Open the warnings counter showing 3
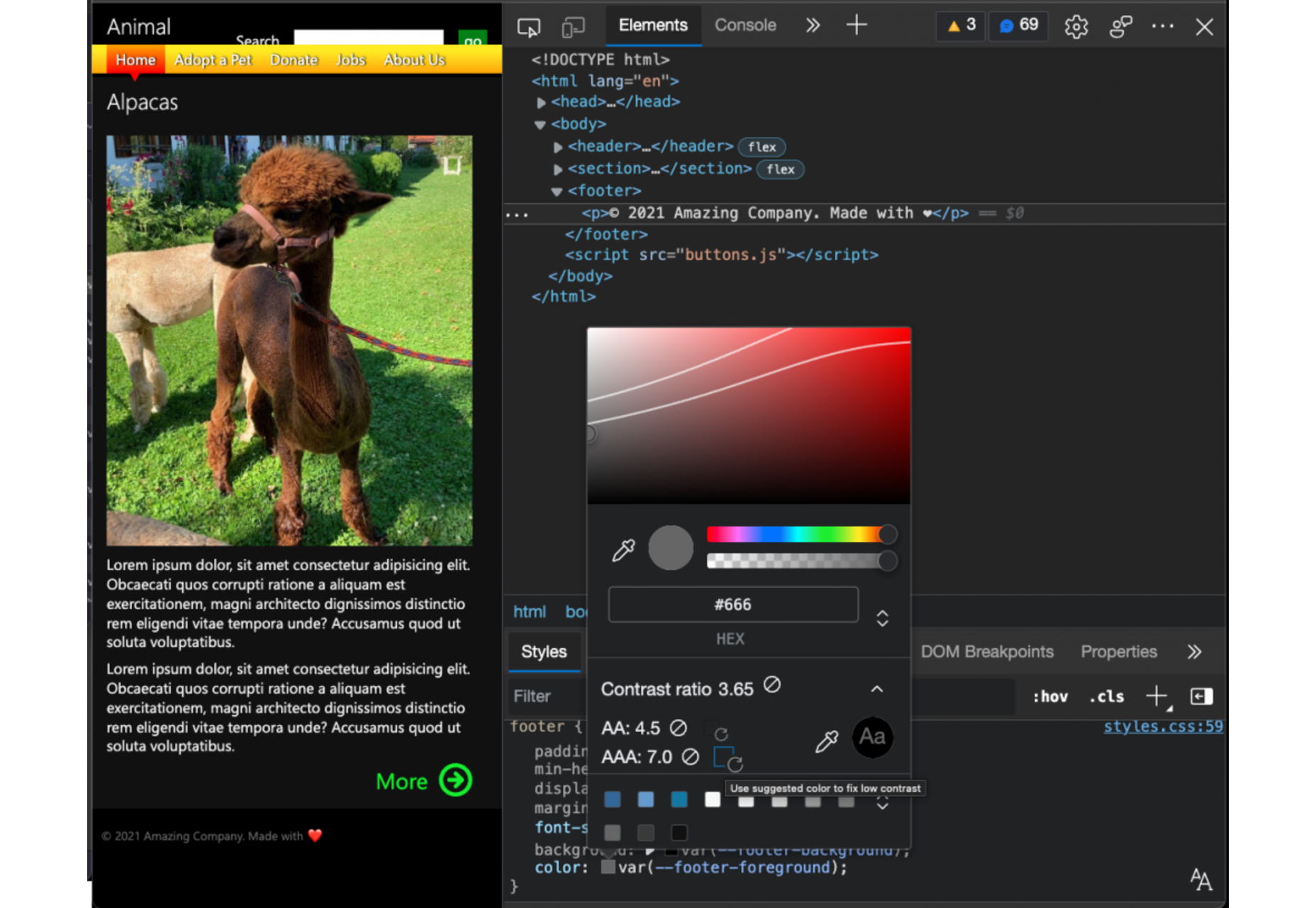 (961, 26)
